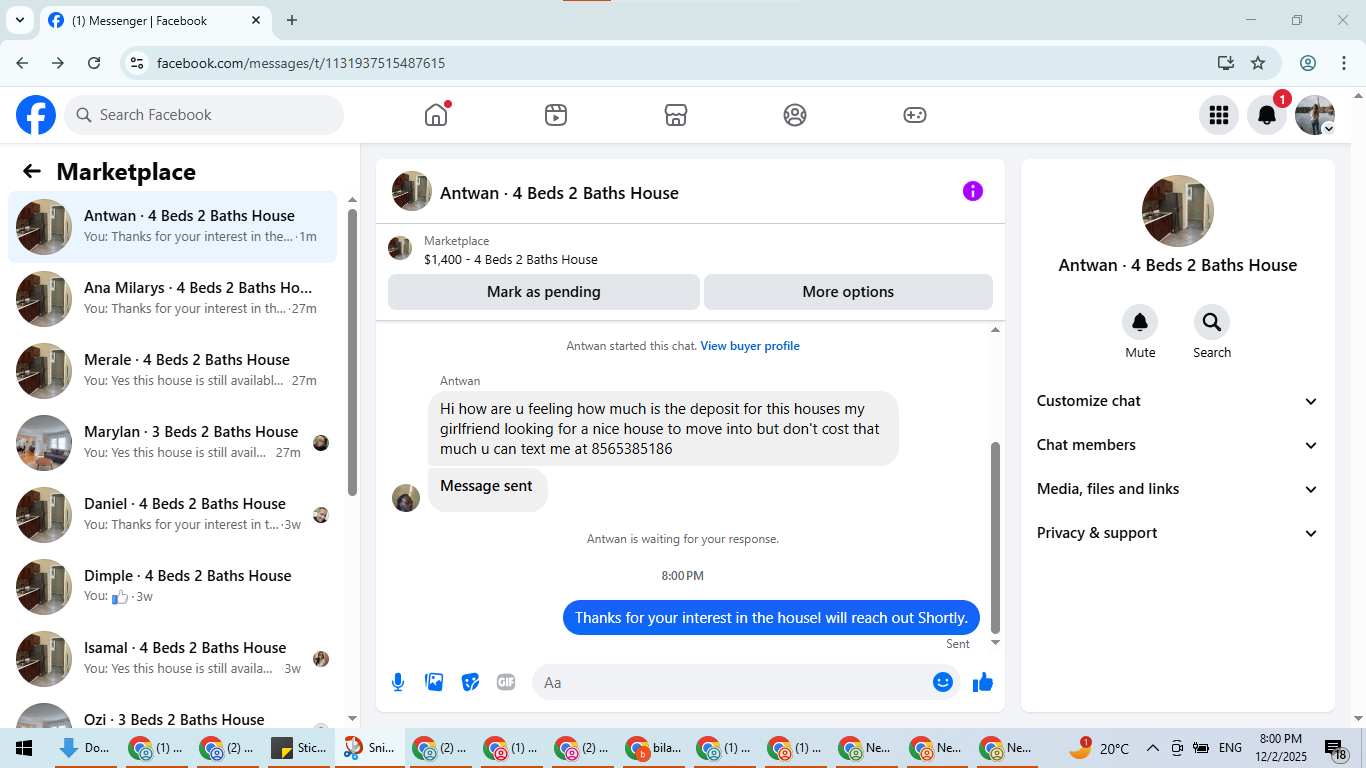
Task: Mute this chat with the bell icon
Action: tap(1140, 322)
